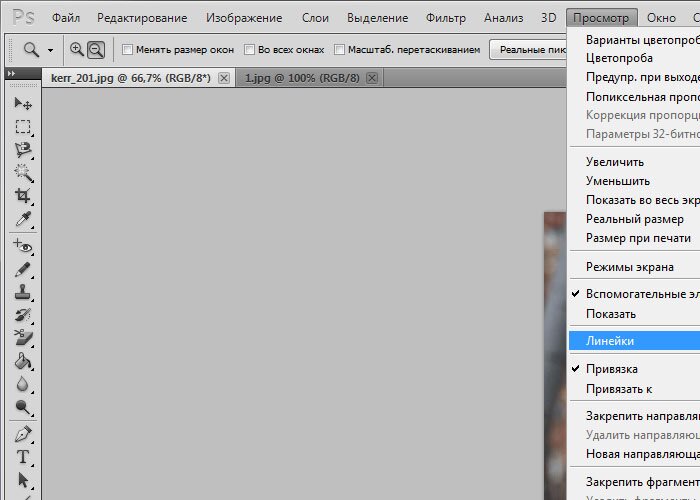Open the Редактирование menu
Screen dimensions: 700x500
pos(142,18)
